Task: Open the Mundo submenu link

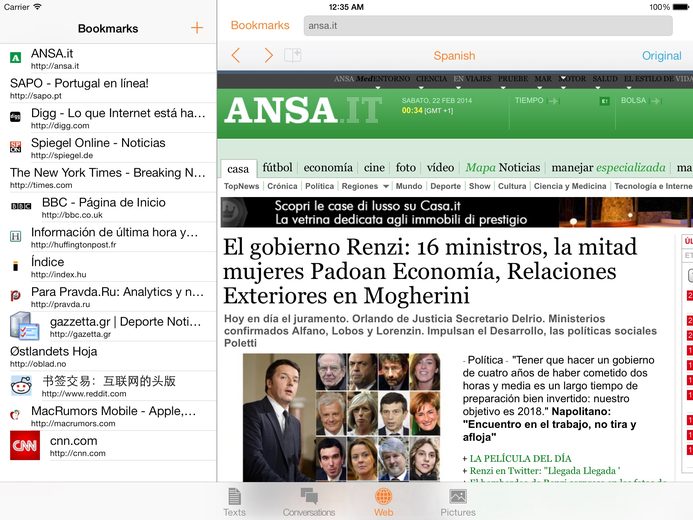Action: point(409,186)
